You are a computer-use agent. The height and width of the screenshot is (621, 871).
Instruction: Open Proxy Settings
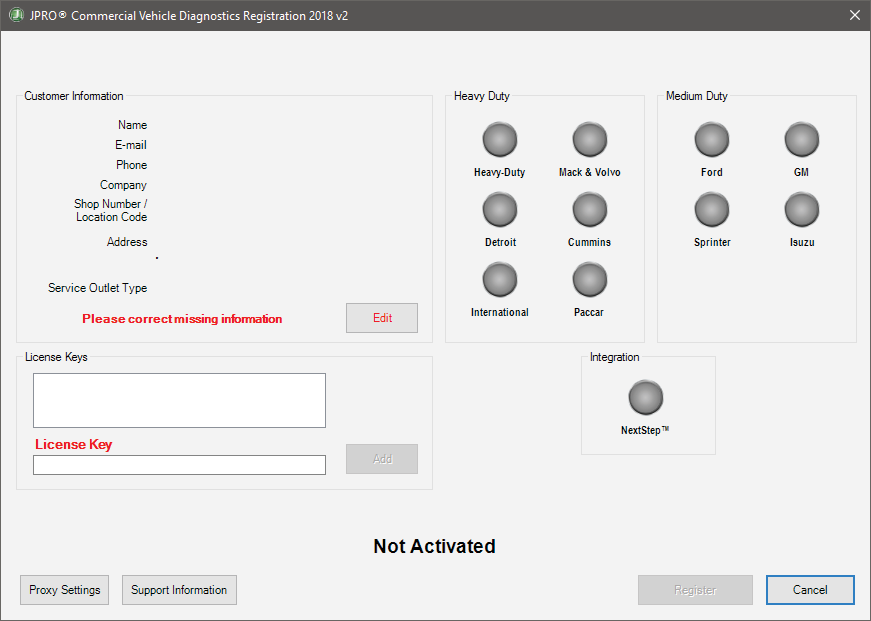pyautogui.click(x=64, y=590)
